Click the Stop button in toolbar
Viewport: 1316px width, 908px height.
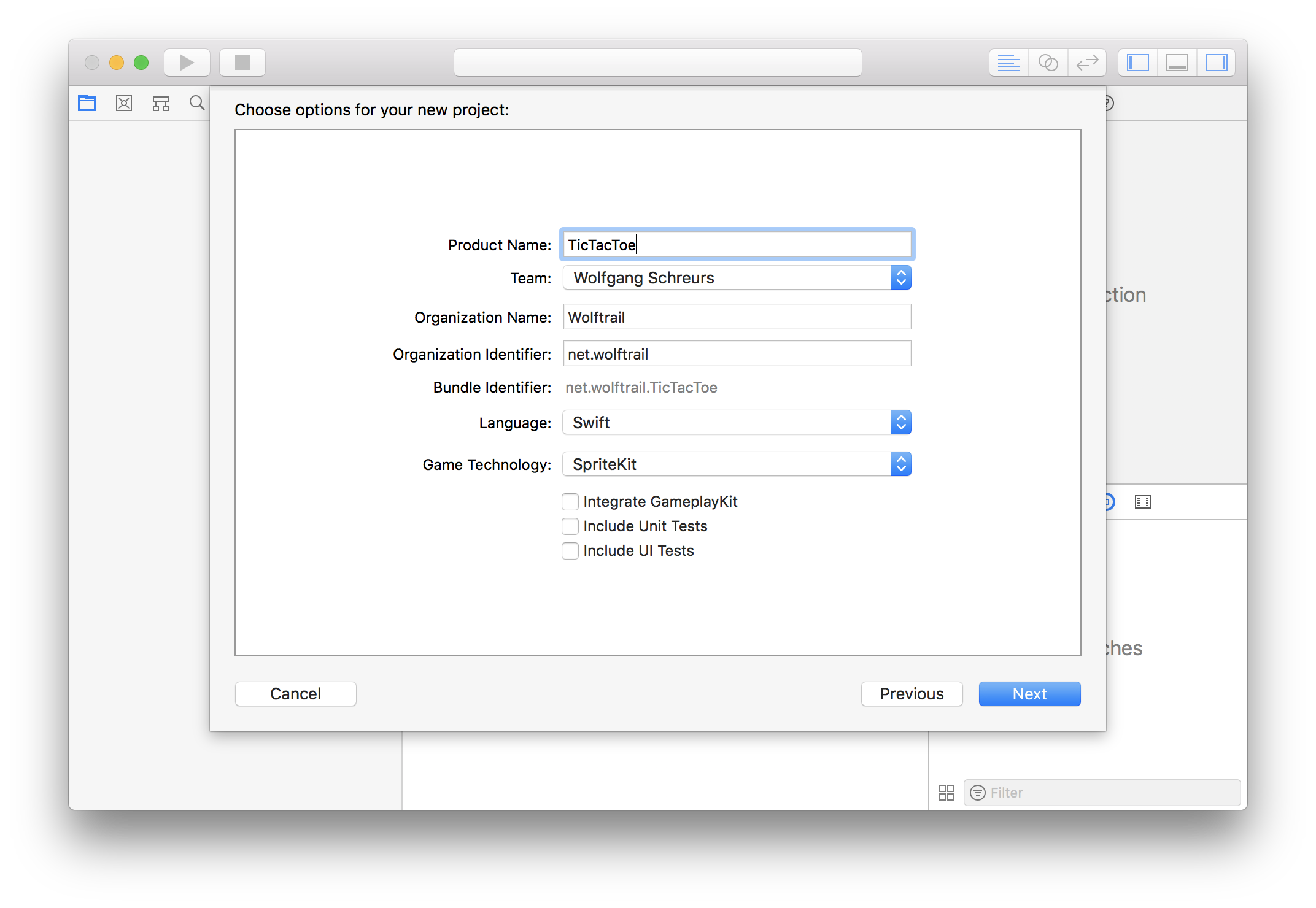[x=242, y=63]
